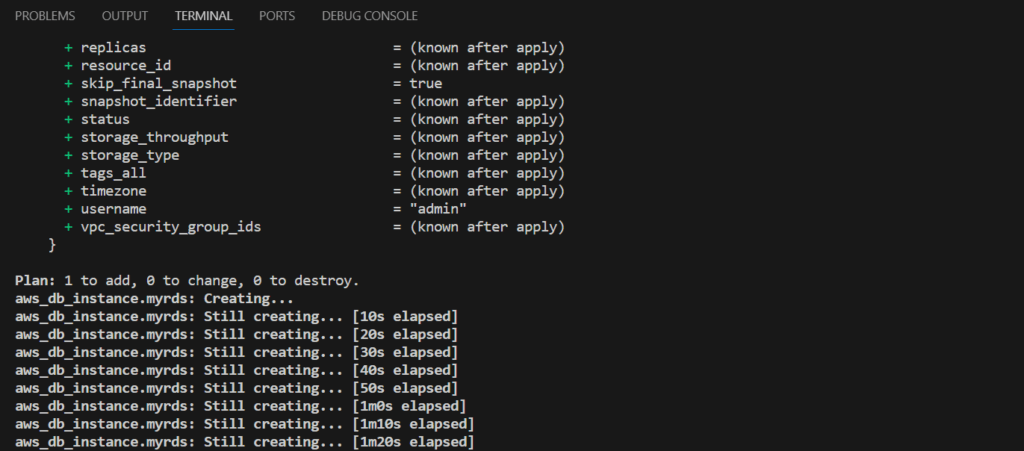Open the OUTPUT tab
This screenshot has height=451, width=1024.
tap(125, 16)
